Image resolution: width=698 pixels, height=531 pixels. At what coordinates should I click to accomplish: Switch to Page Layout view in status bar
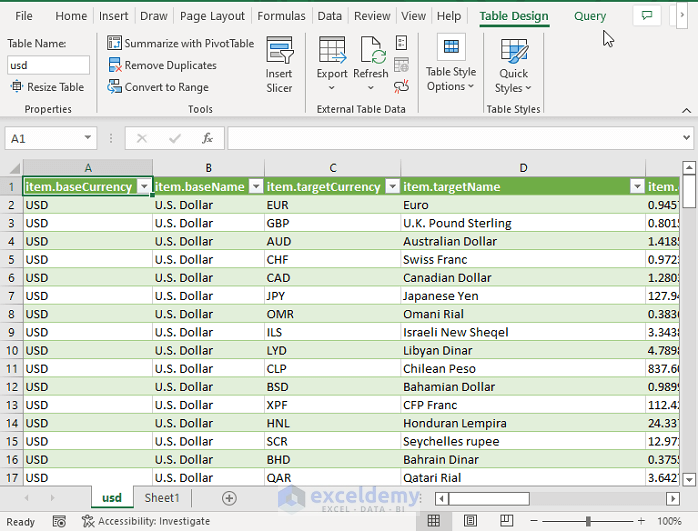coord(470,521)
